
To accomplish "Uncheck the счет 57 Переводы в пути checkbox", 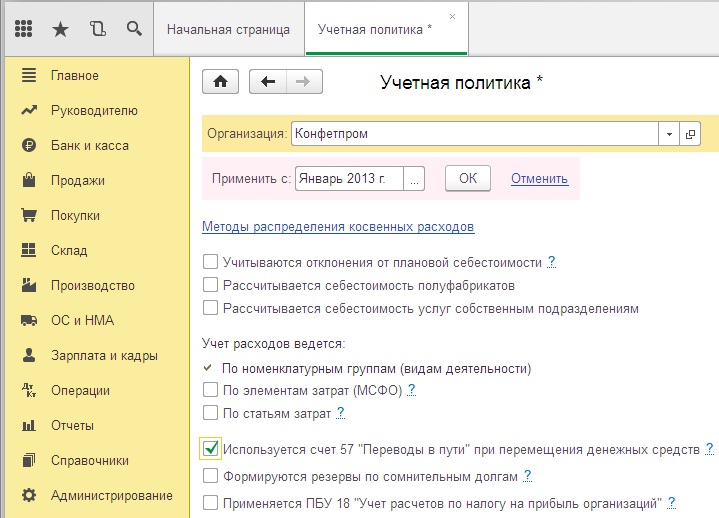I will coord(210,449).
